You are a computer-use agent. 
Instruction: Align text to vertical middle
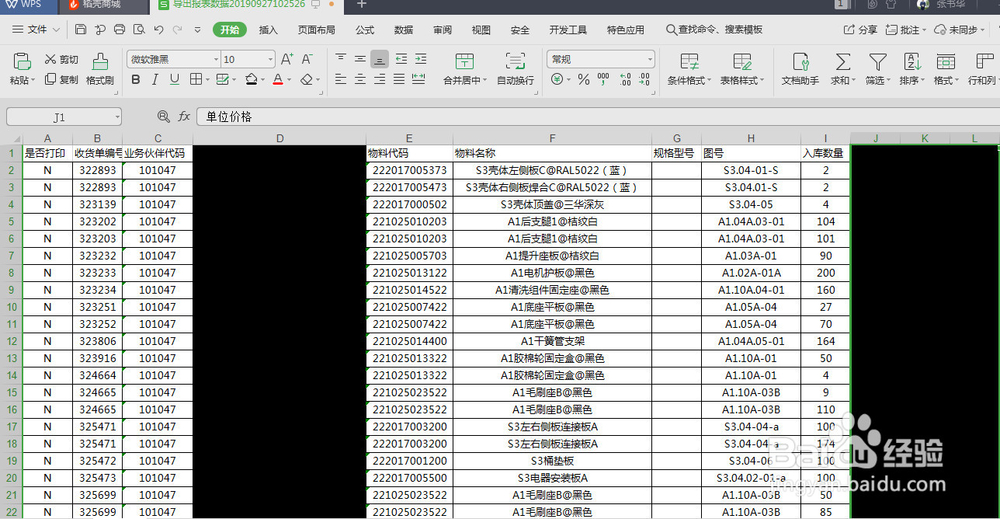(360, 59)
